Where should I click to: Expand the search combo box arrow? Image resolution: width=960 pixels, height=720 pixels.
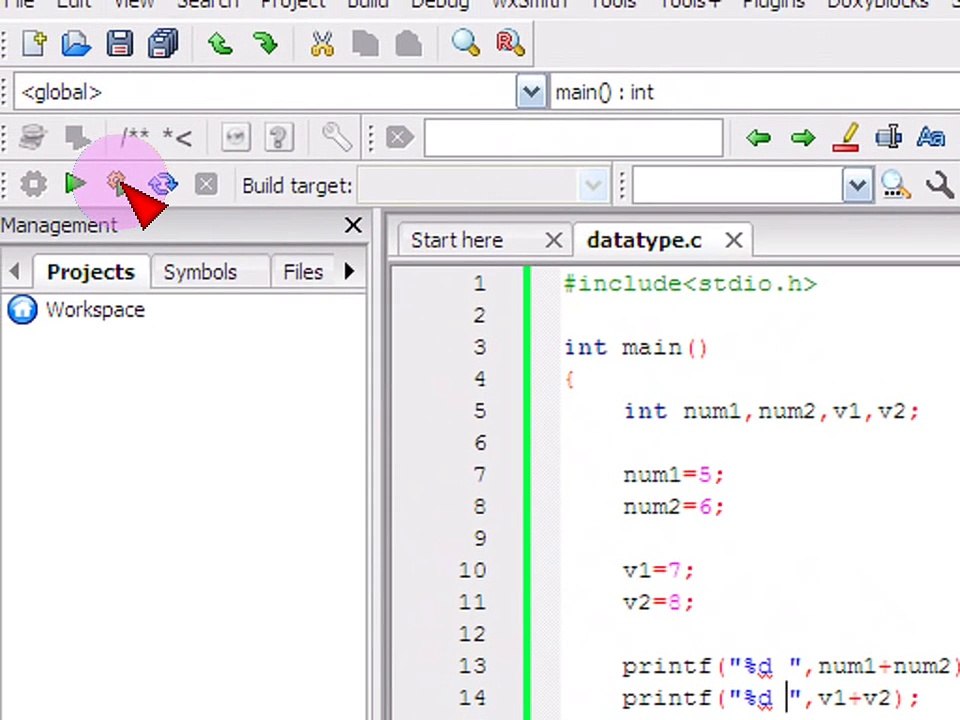857,185
